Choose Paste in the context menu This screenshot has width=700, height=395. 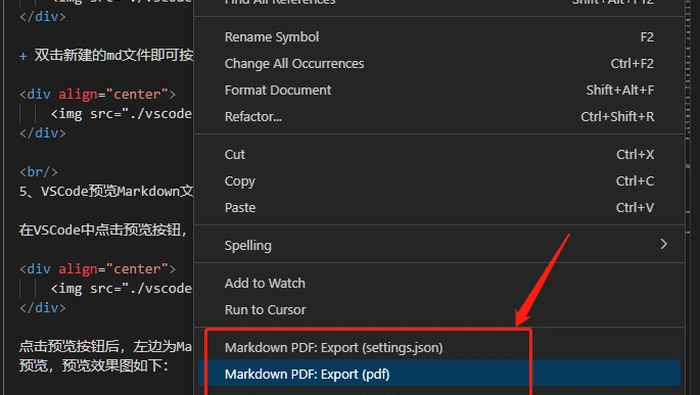439,208
